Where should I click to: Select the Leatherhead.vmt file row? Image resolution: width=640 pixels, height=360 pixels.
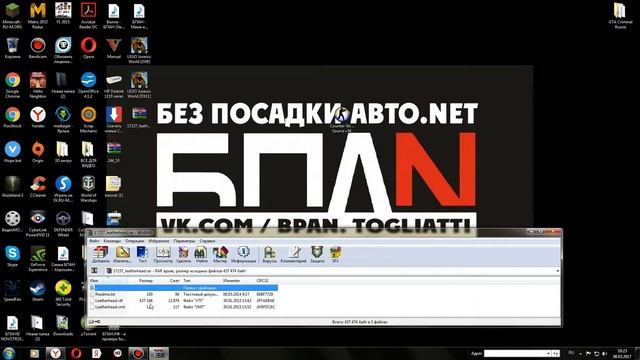183,307
